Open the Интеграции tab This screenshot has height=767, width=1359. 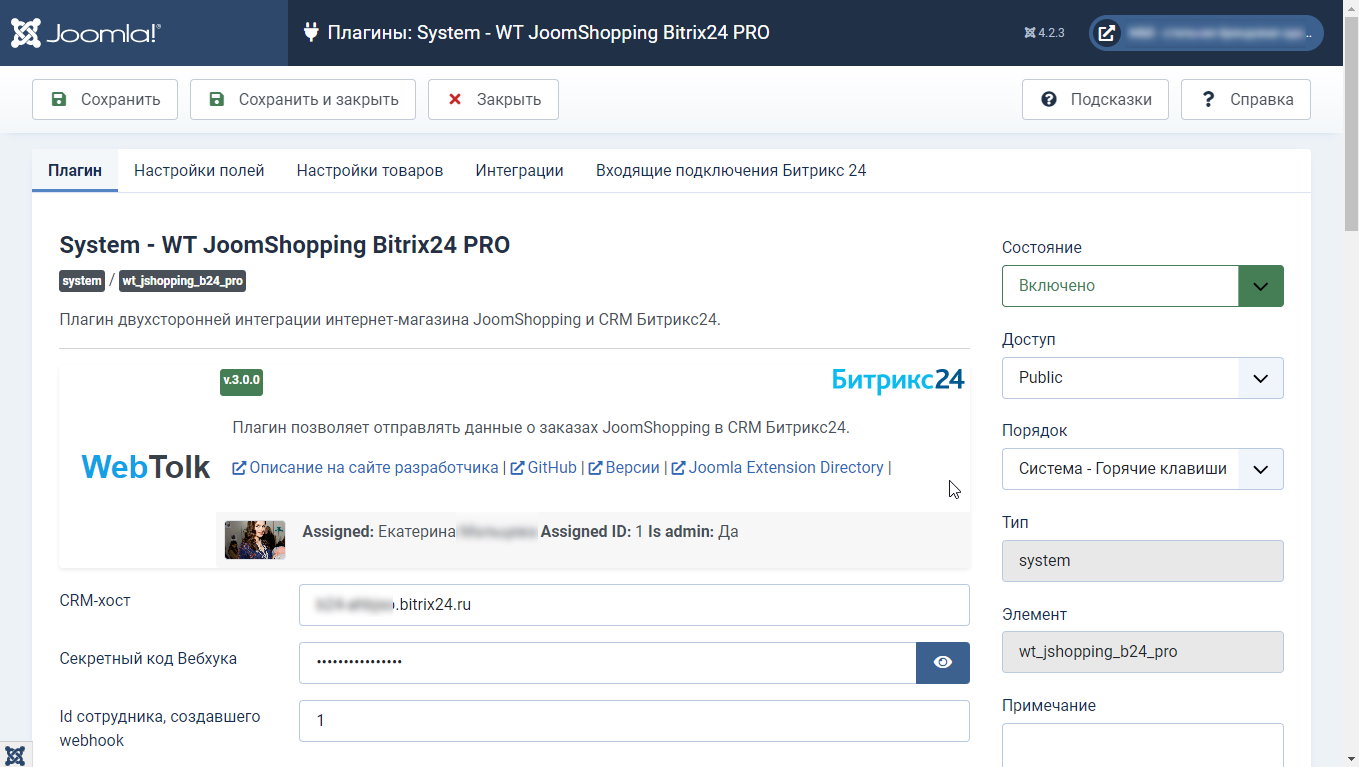(519, 171)
